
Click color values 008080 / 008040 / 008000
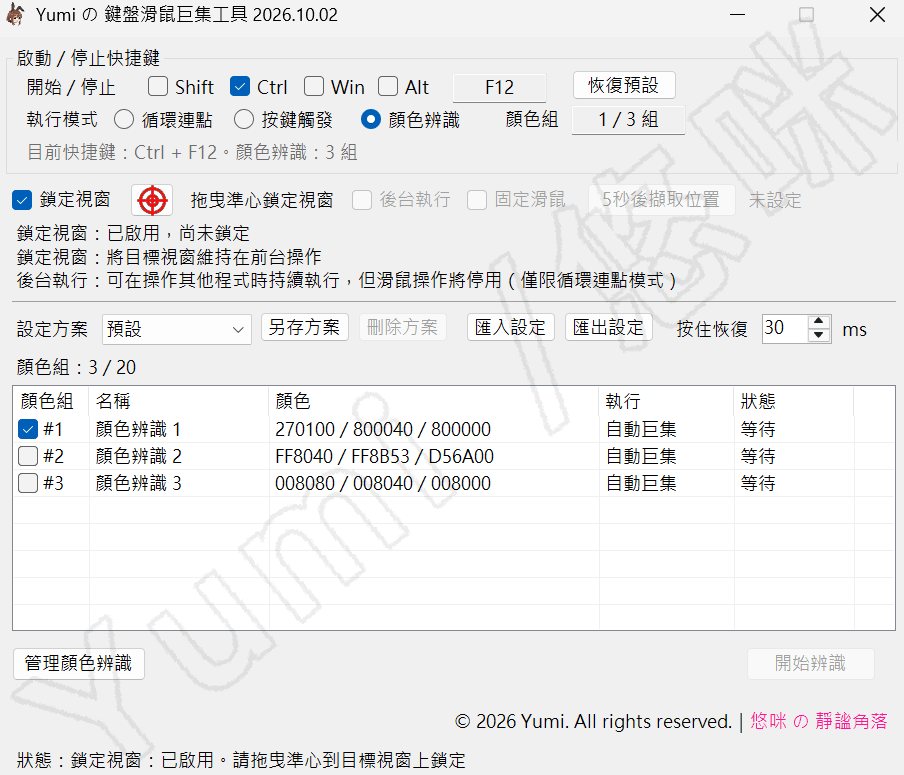pos(383,483)
